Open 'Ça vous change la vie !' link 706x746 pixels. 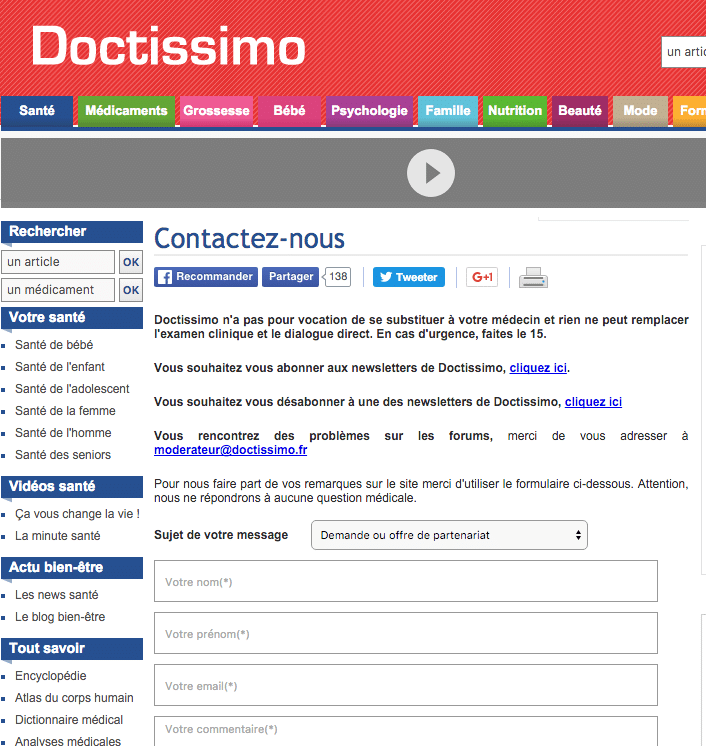[x=77, y=514]
